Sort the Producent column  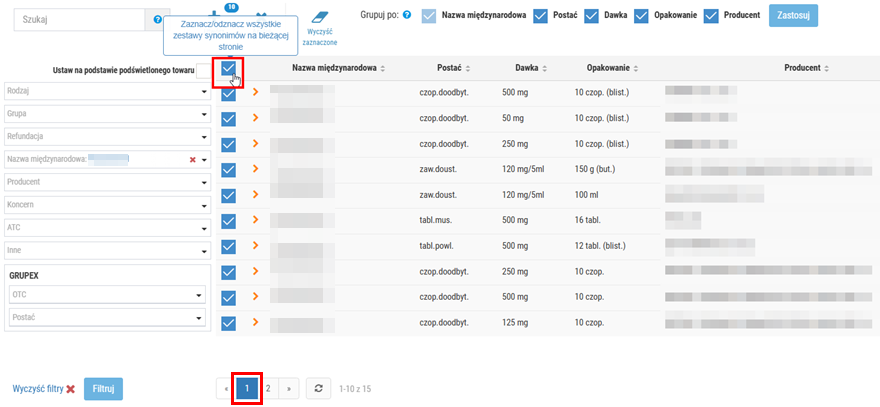tap(825, 68)
